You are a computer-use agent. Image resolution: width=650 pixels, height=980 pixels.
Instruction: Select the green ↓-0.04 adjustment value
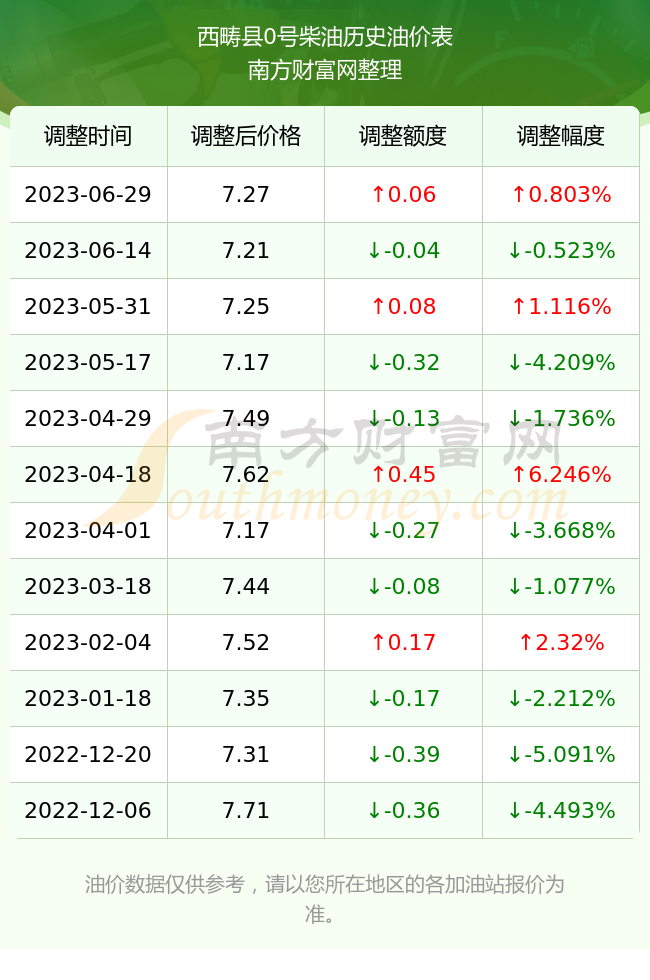403,251
